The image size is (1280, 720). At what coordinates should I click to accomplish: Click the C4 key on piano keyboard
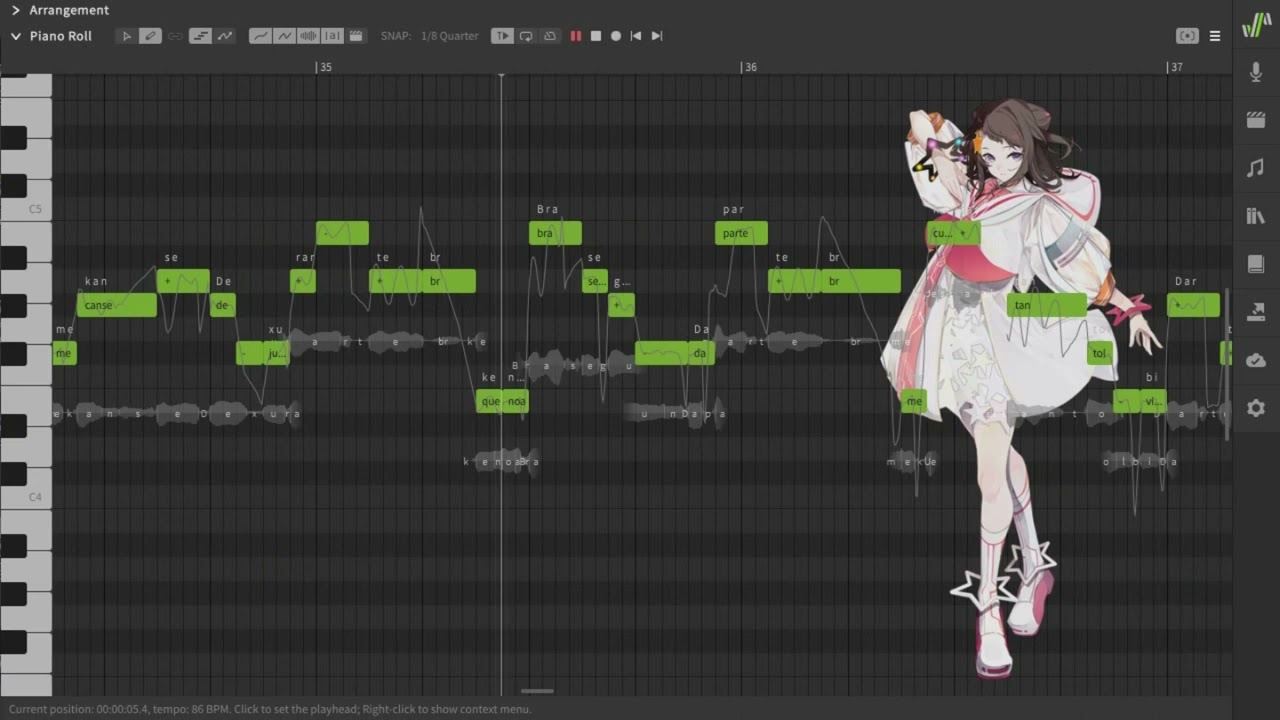pos(26,497)
